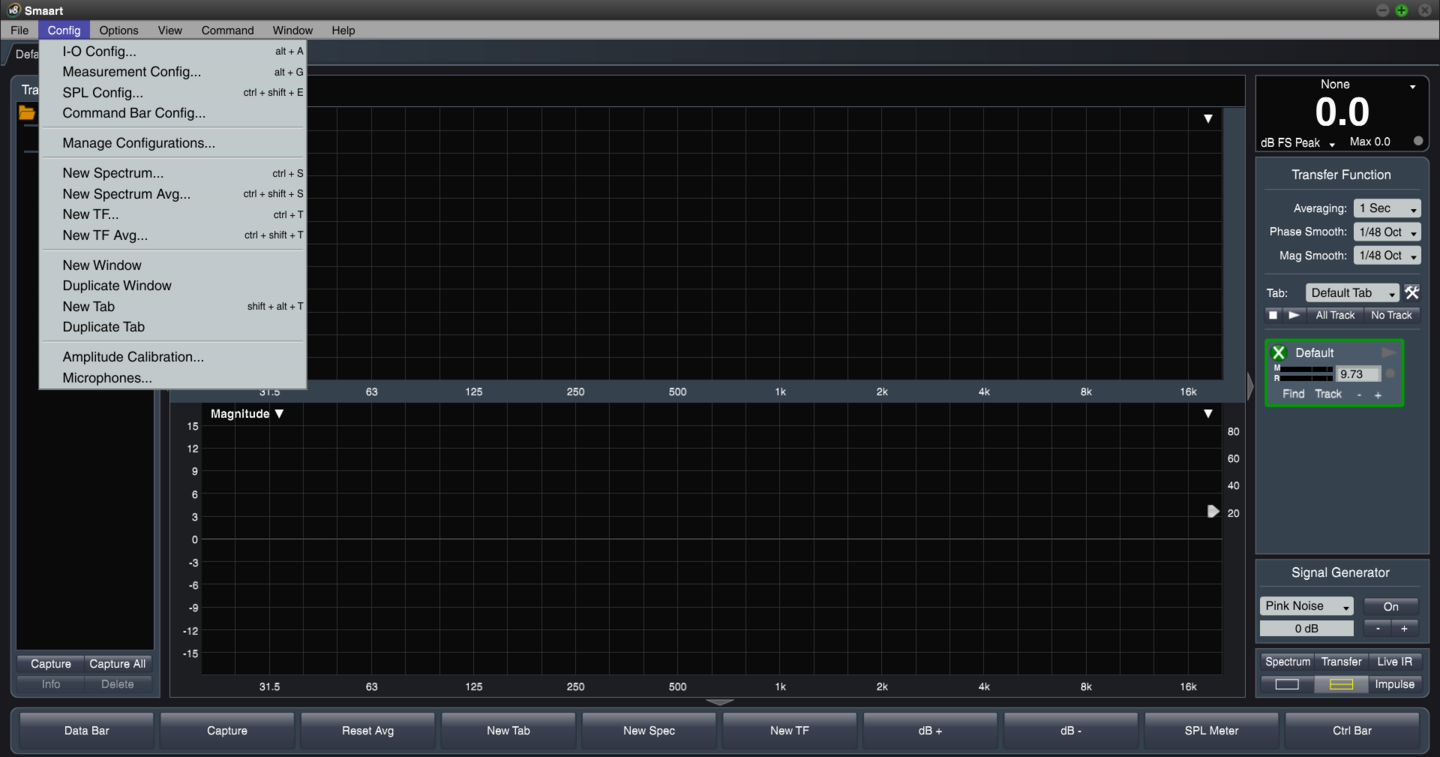Screen dimensions: 1440x757
Task: Click the play arrow on the Default measurement
Action: pyautogui.click(x=1388, y=352)
